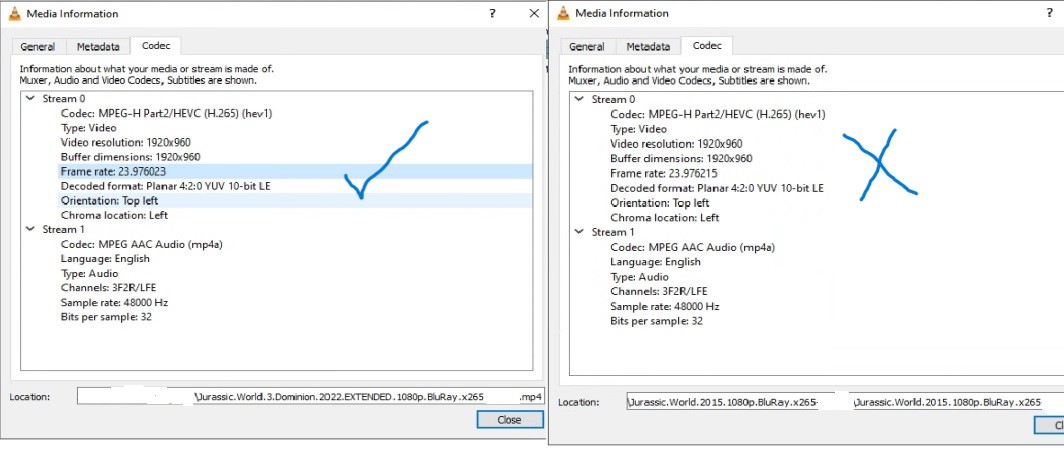
Task: Collapse Stream 0 in right window
Action: pos(579,99)
